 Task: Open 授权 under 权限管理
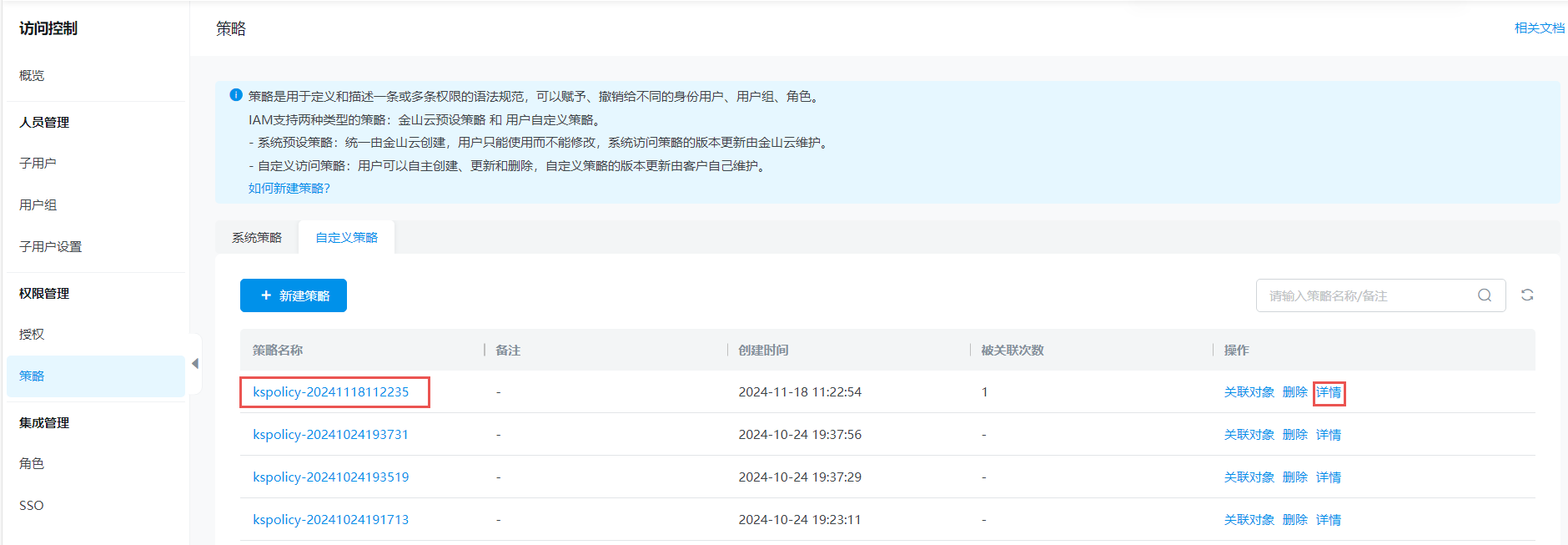click(32, 335)
